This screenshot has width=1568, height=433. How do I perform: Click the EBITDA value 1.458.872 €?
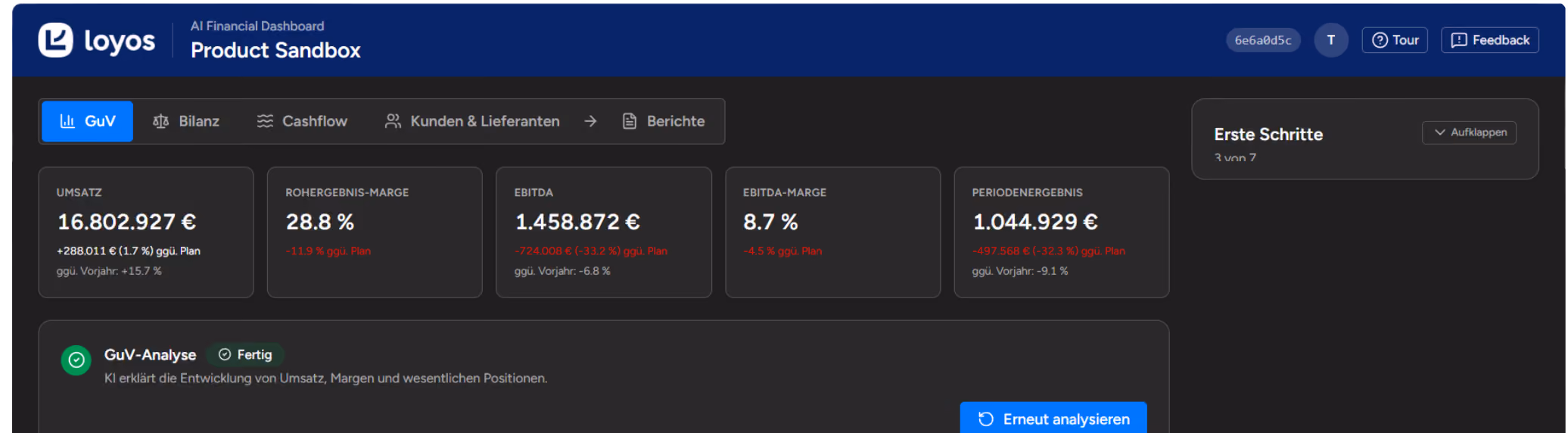pos(577,222)
